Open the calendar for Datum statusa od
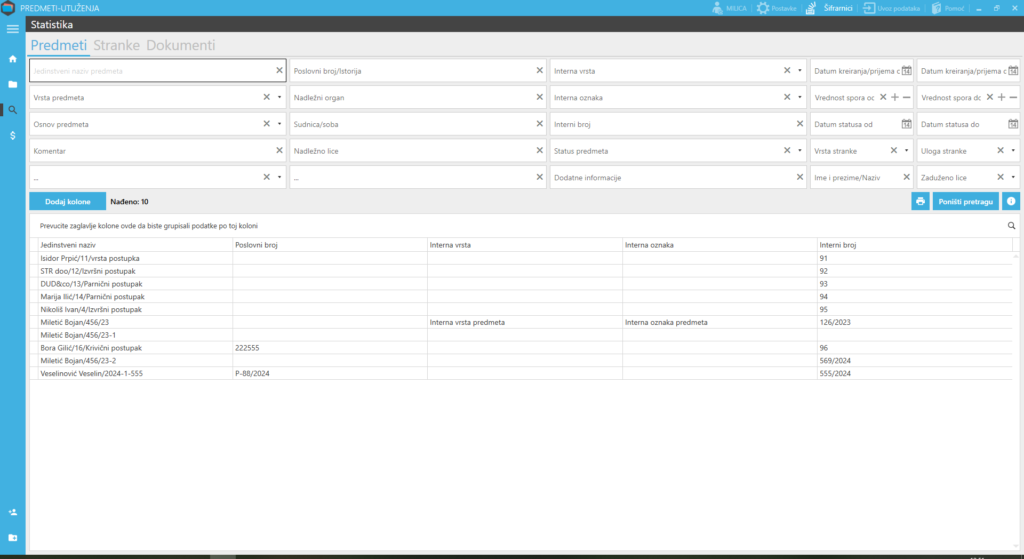This screenshot has width=1024, height=559. pos(906,124)
